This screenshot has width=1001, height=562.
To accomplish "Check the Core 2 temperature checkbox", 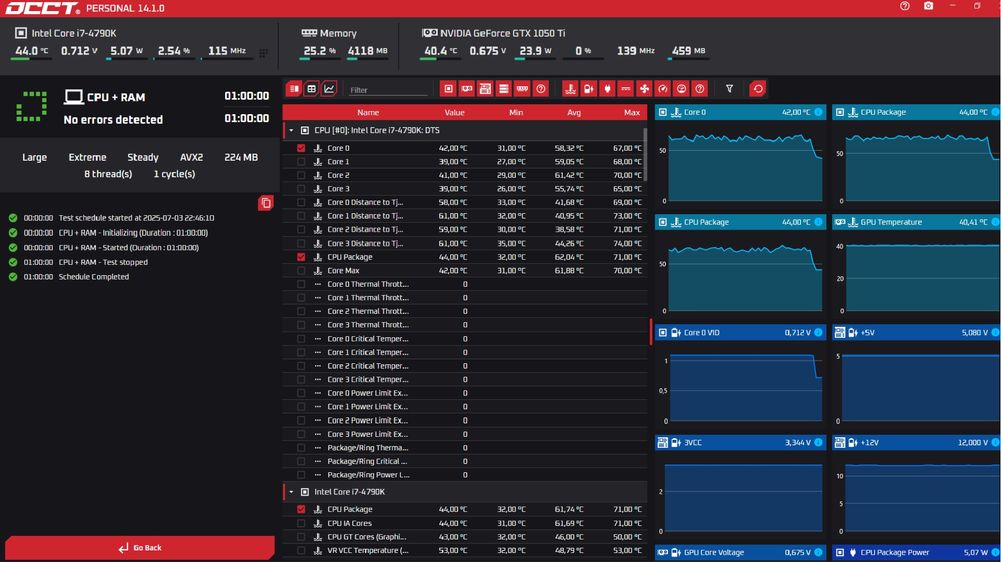I will pos(301,175).
